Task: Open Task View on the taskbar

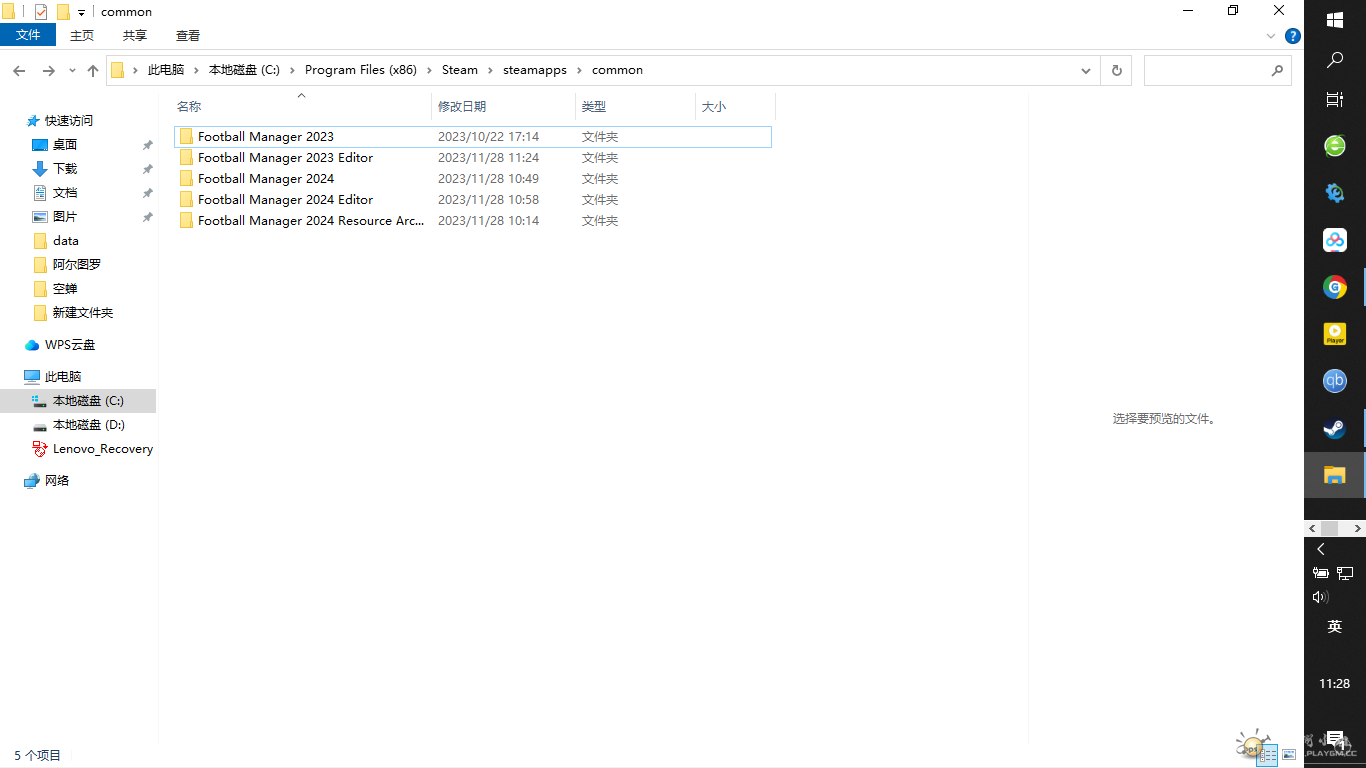Action: (x=1334, y=99)
